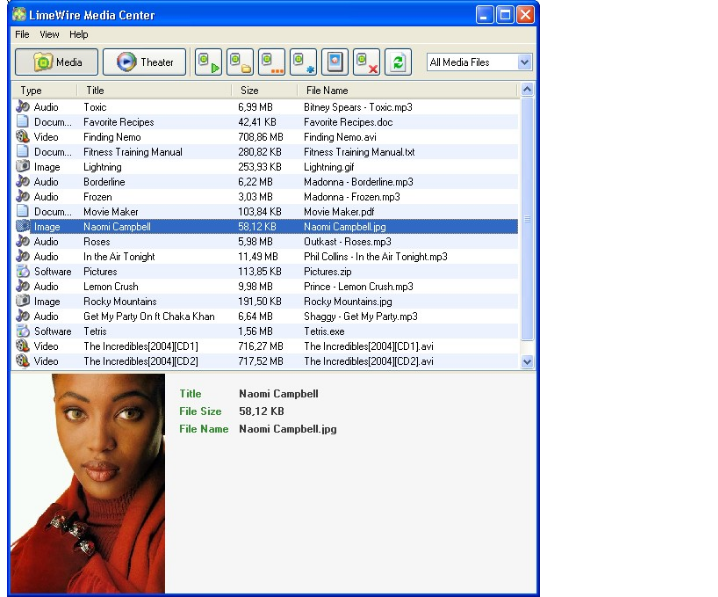Click the audio icon of the Roses row
The height and width of the screenshot is (597, 718).
tap(23, 241)
